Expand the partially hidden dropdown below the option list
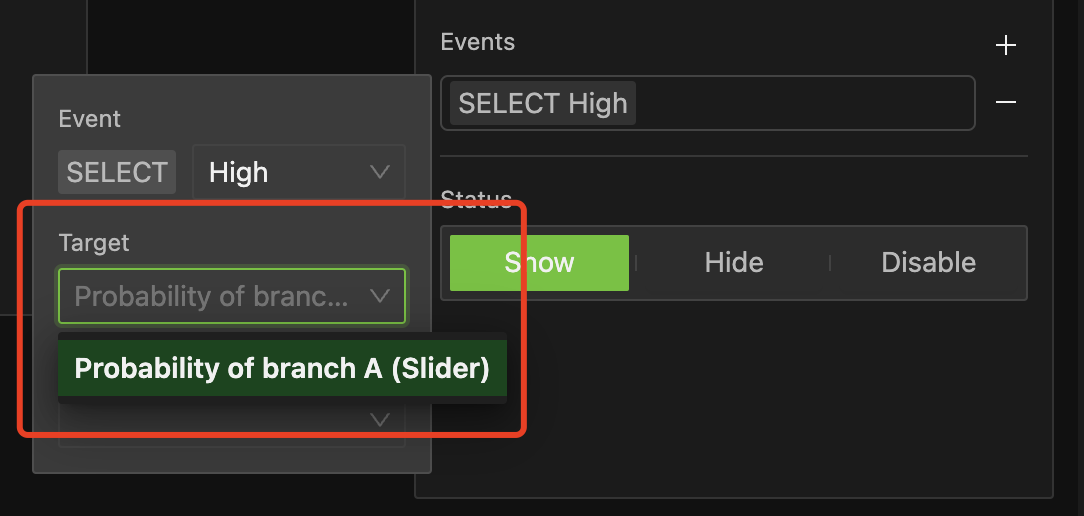 (379, 421)
